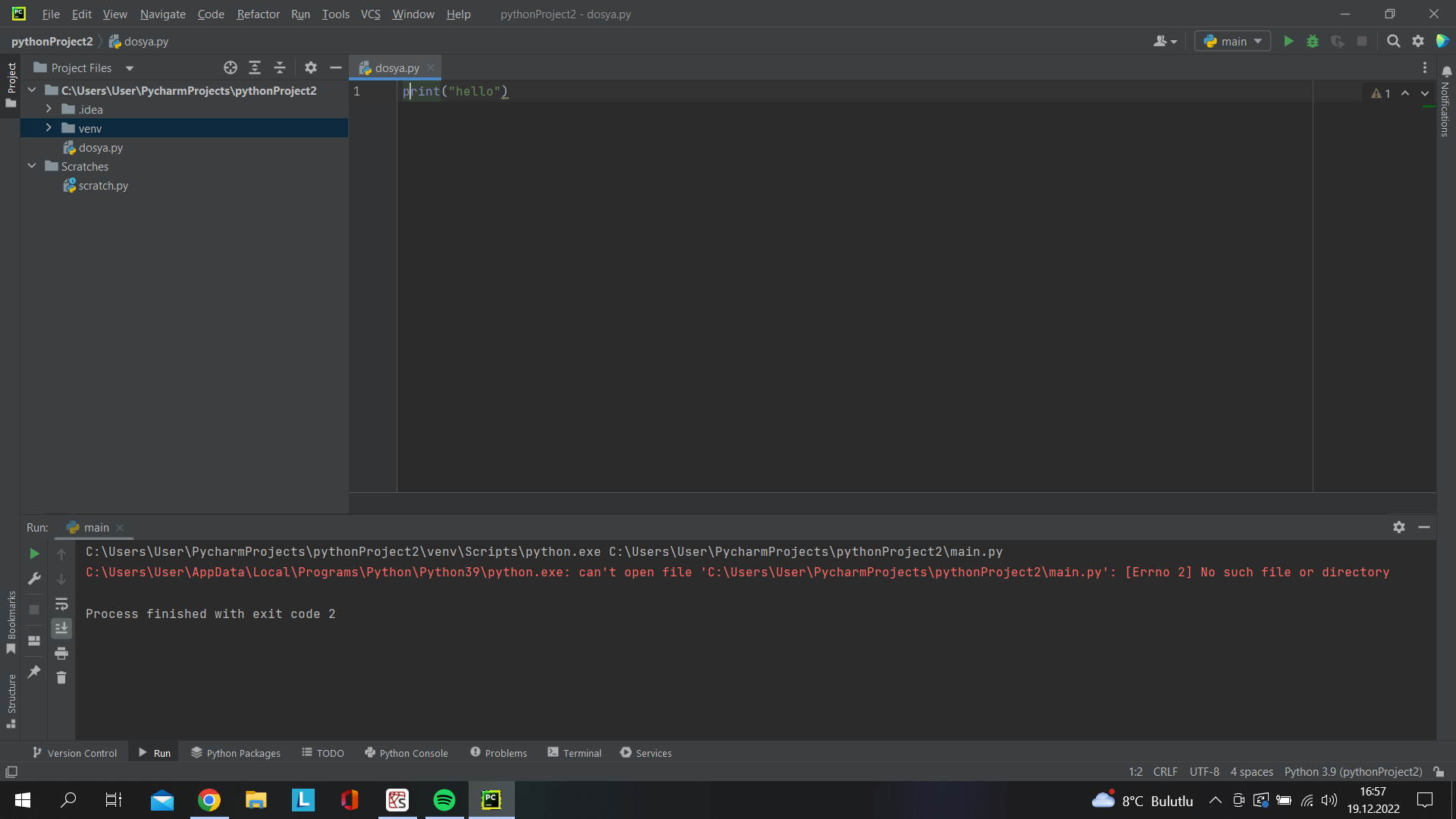Click Python 3.9 interpreter in status bar
The image size is (1456, 819).
tap(1353, 772)
